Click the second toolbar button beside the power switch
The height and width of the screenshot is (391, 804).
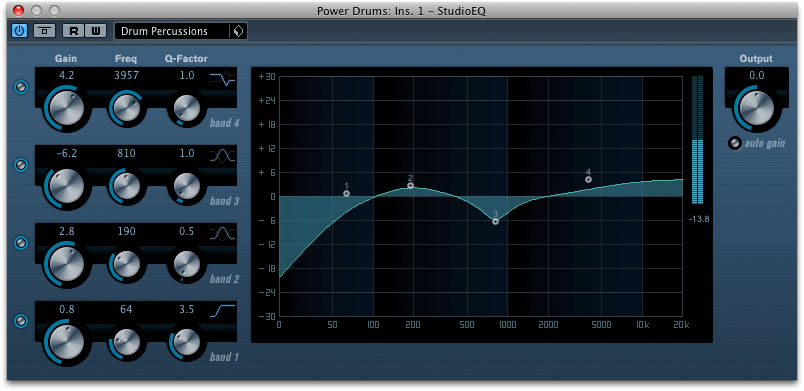click(45, 31)
